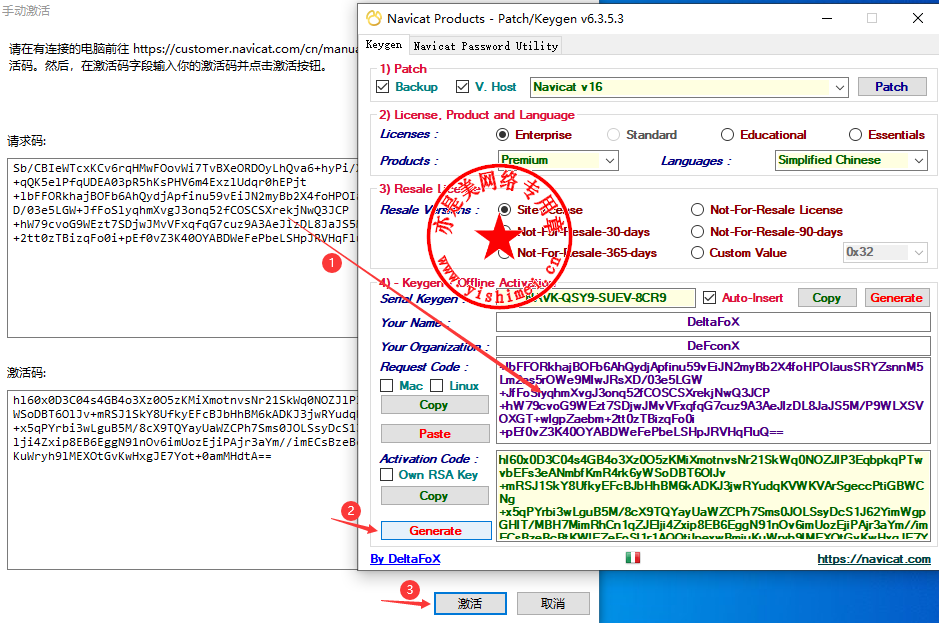939x623 pixels.
Task: Click the 请求码: label
Action: pyautogui.click(x=26, y=141)
